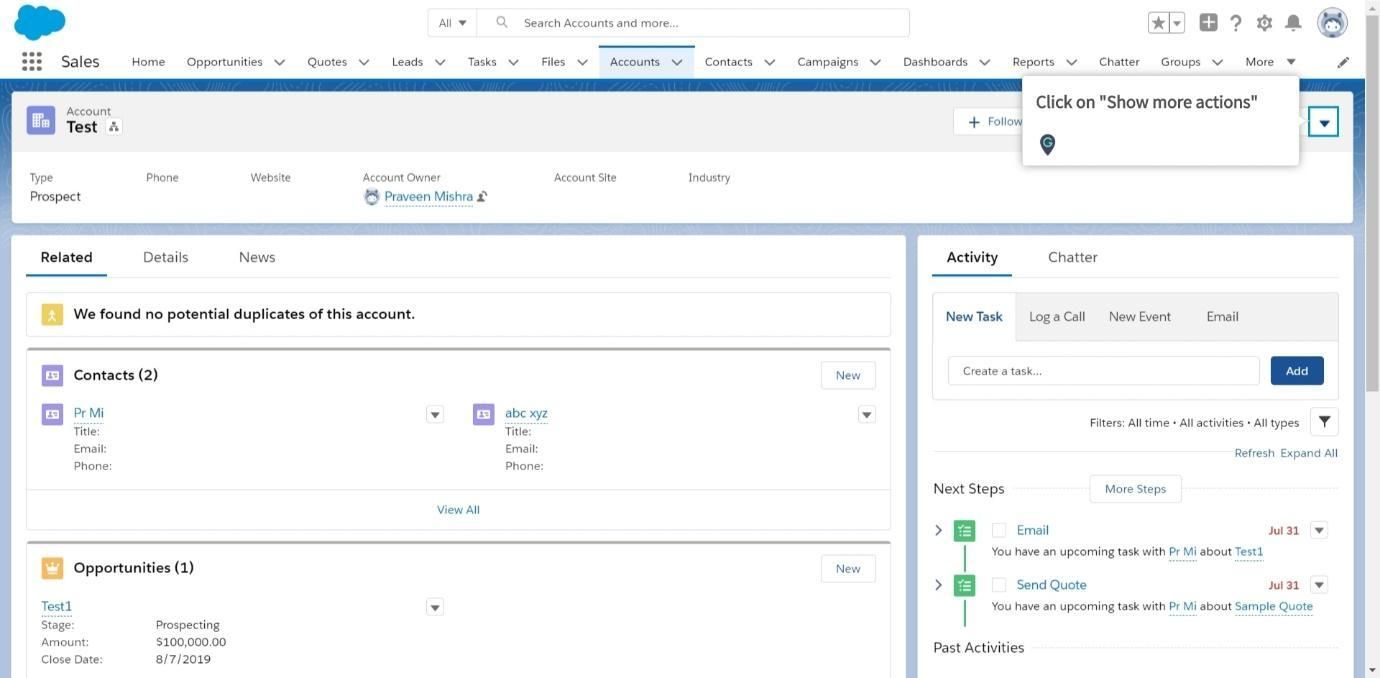Open the search scope All dropdown

tap(453, 22)
